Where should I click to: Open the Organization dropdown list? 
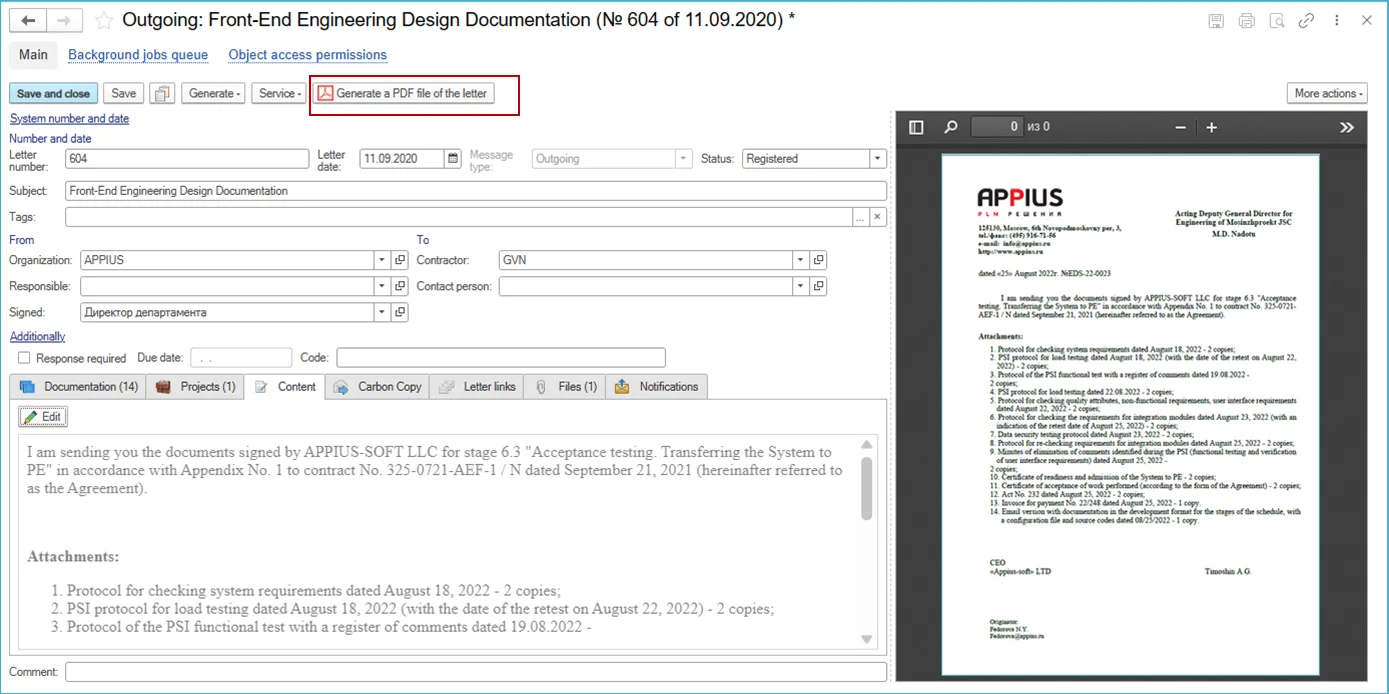(381, 260)
